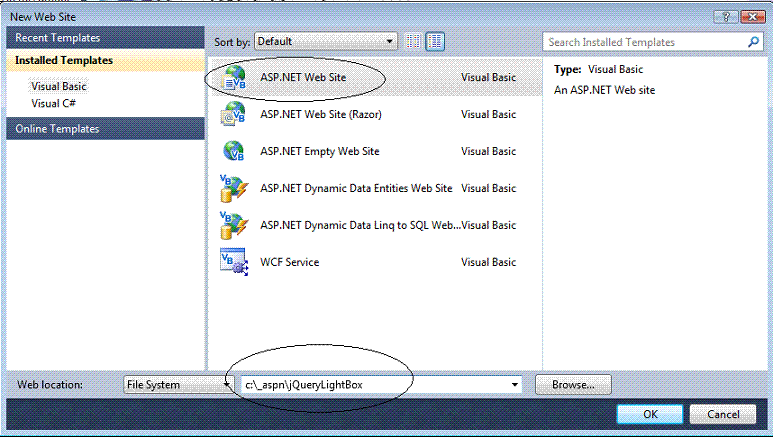Select ASP.NET Dynamic Data Entities Web Site
Screen dimensions: 773x438
[x=356, y=188]
